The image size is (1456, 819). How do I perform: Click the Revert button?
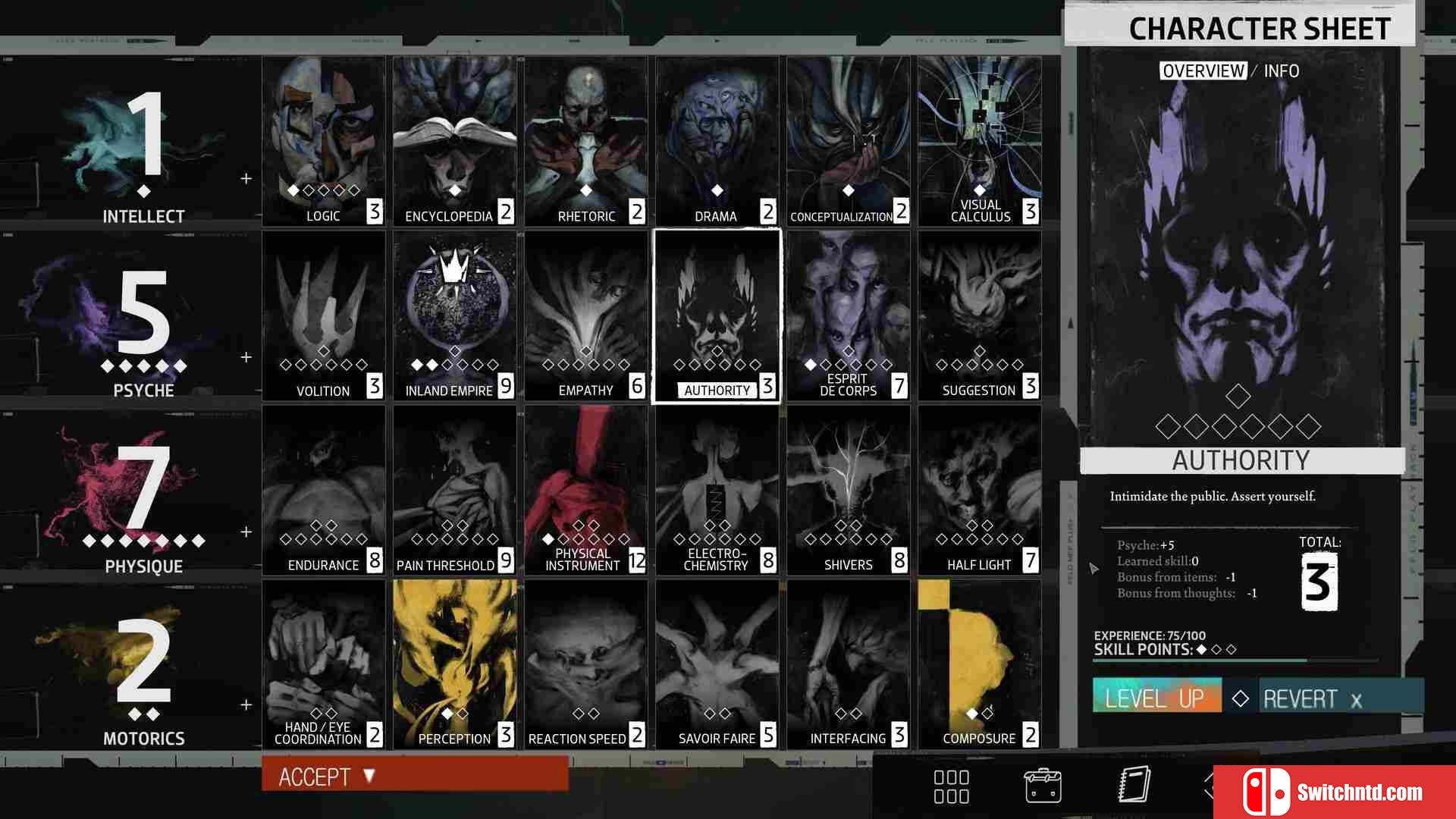(1341, 695)
